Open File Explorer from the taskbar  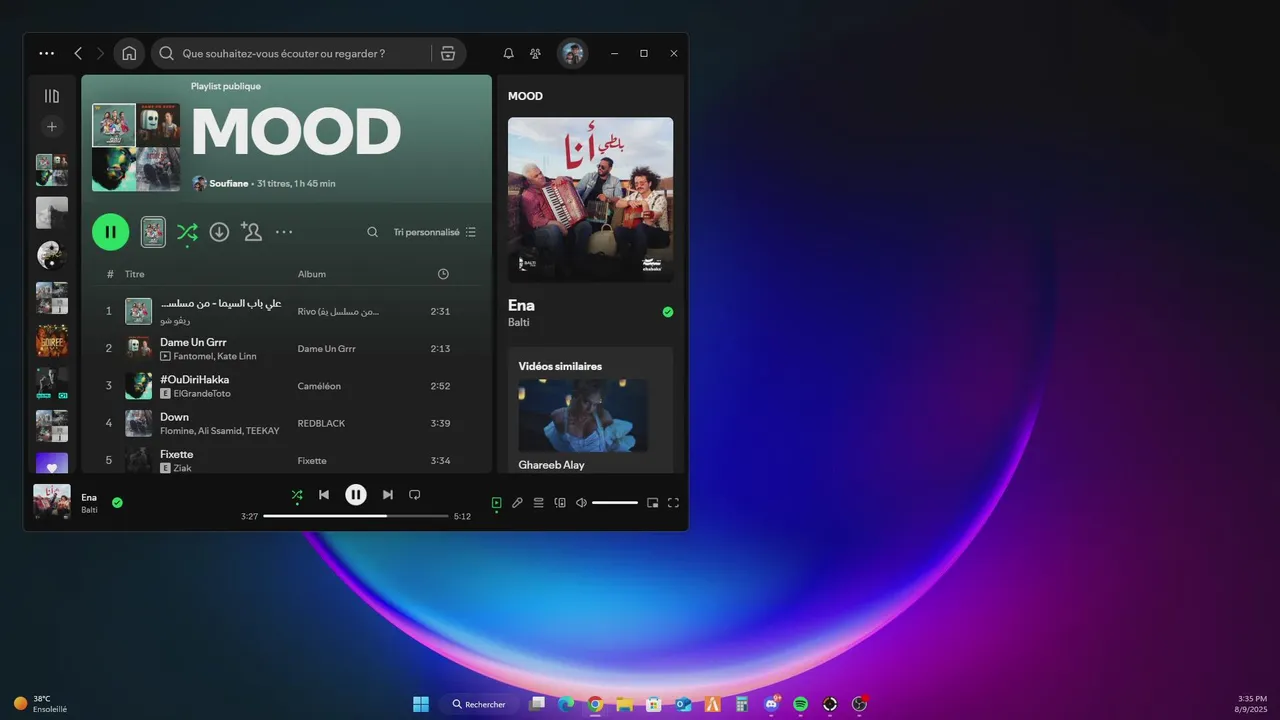point(624,704)
